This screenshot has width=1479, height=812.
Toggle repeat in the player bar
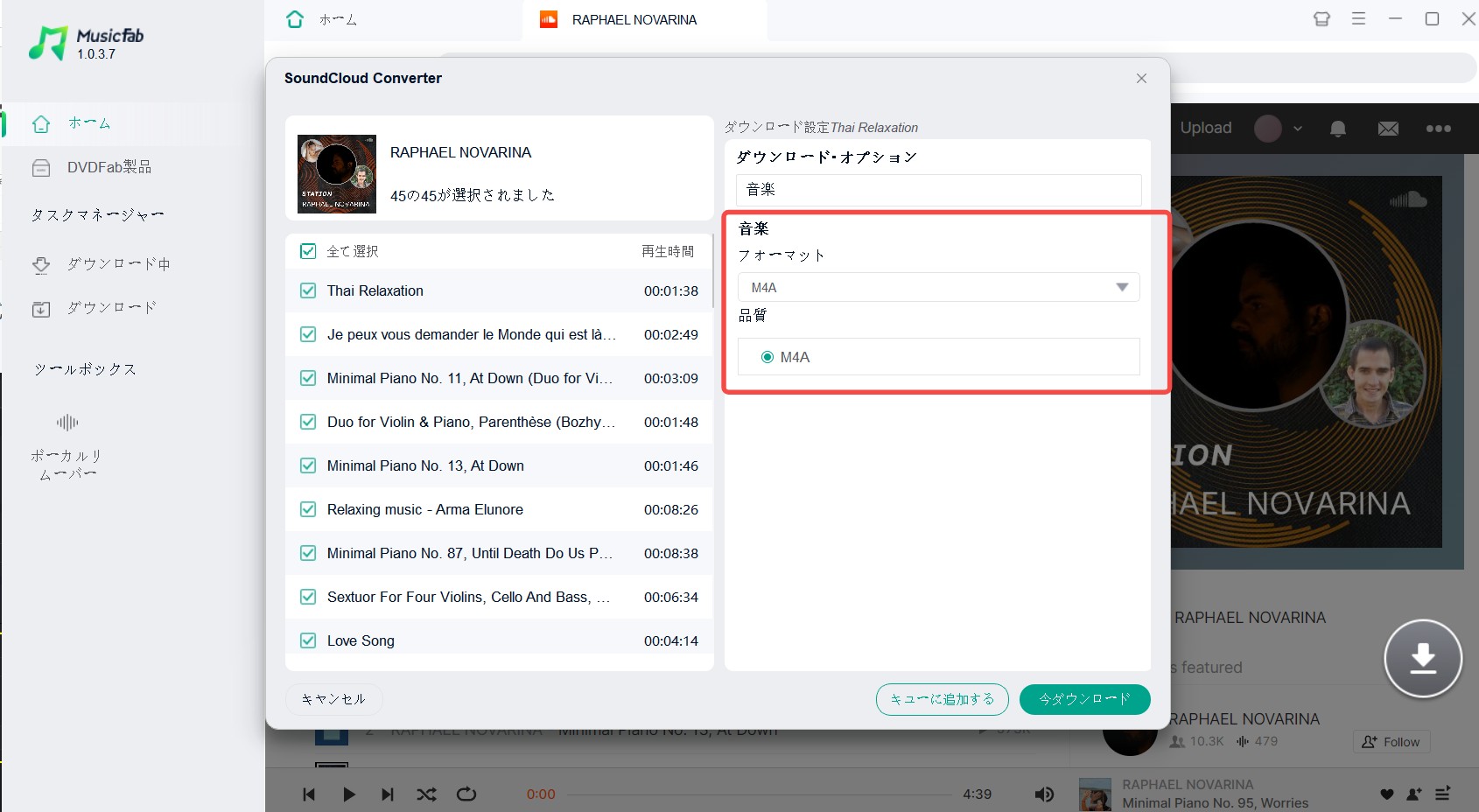(466, 794)
